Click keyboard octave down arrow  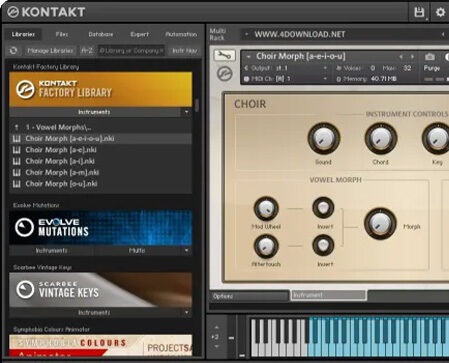tap(216, 347)
